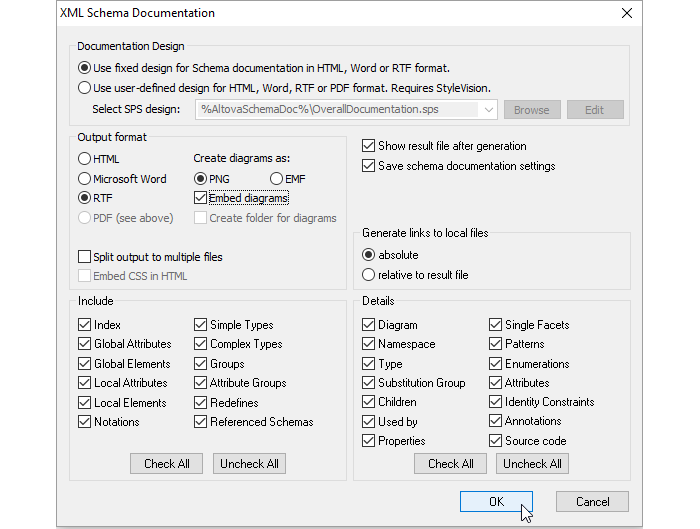The width and height of the screenshot is (700, 529).
Task: Choose relative to result file links
Action: tap(369, 274)
